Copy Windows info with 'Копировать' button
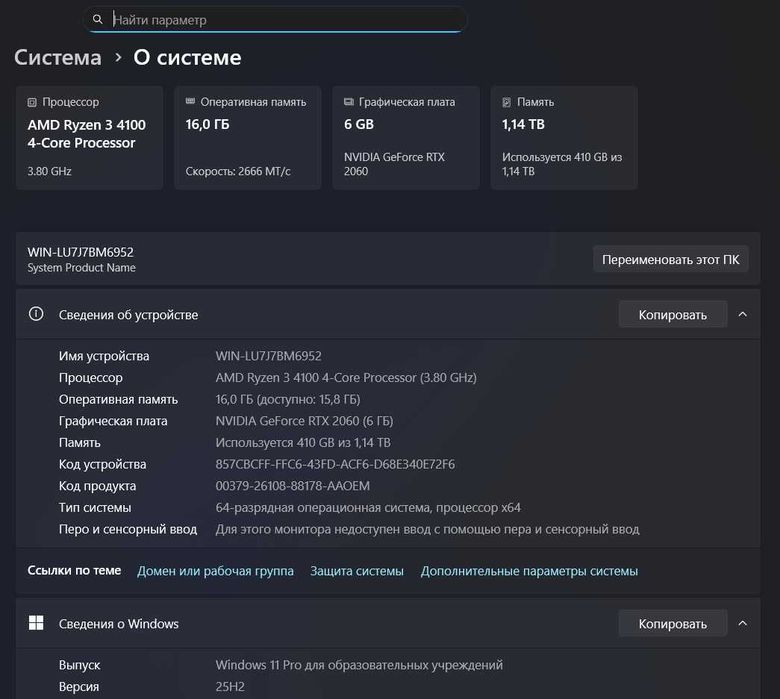 pos(673,623)
